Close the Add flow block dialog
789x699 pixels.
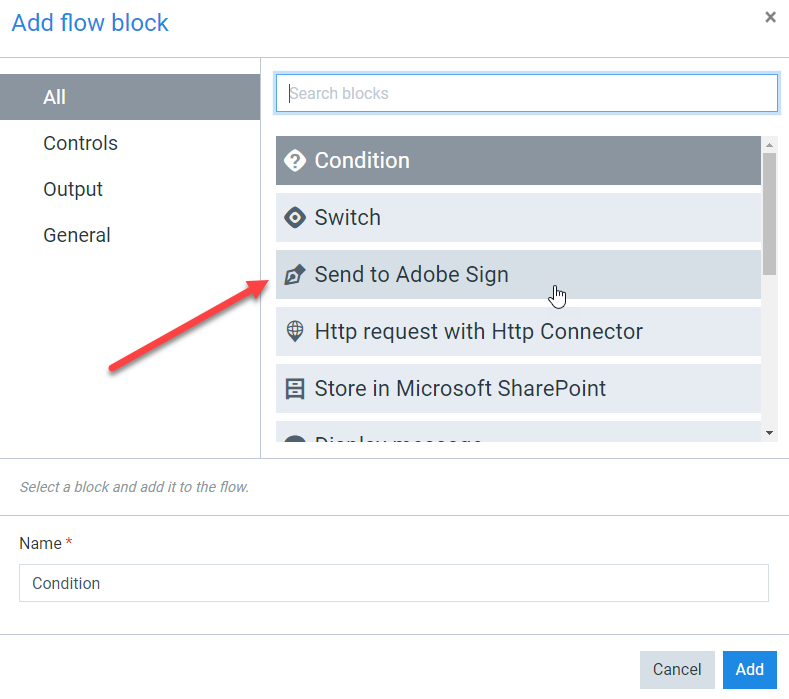[770, 18]
